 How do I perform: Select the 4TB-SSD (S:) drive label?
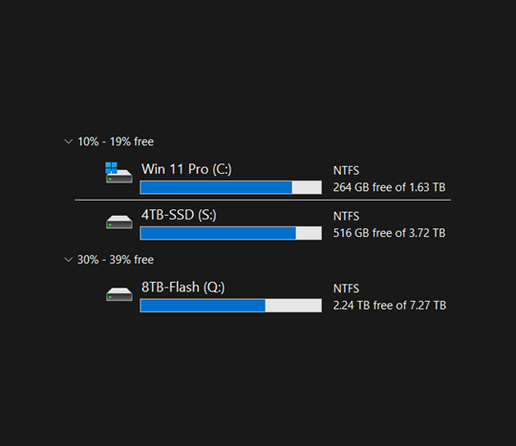[x=179, y=215]
